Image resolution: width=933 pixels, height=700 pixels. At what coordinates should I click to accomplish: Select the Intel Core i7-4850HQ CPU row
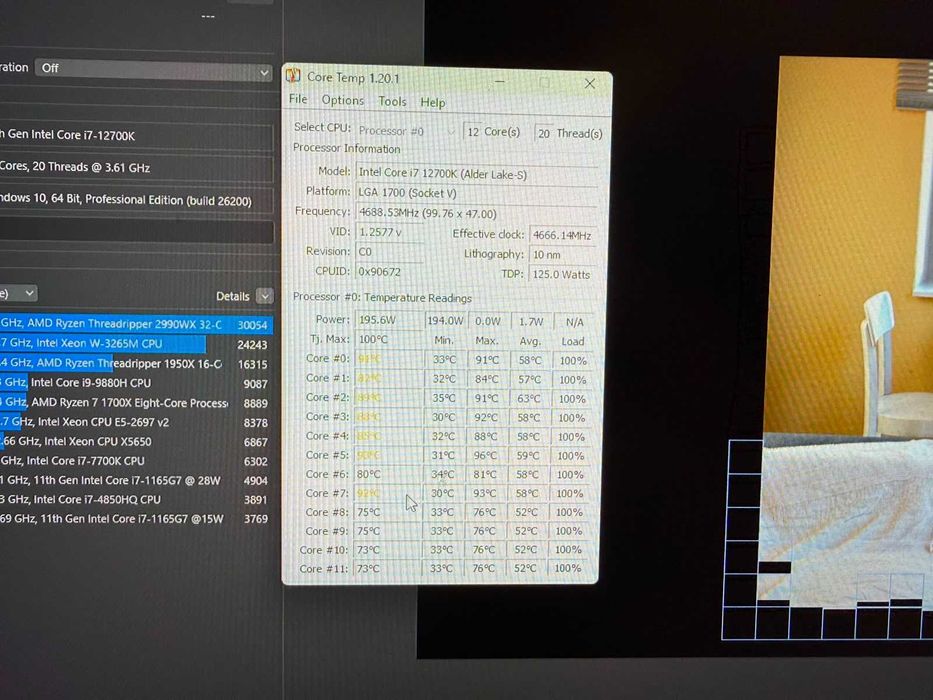click(x=136, y=499)
